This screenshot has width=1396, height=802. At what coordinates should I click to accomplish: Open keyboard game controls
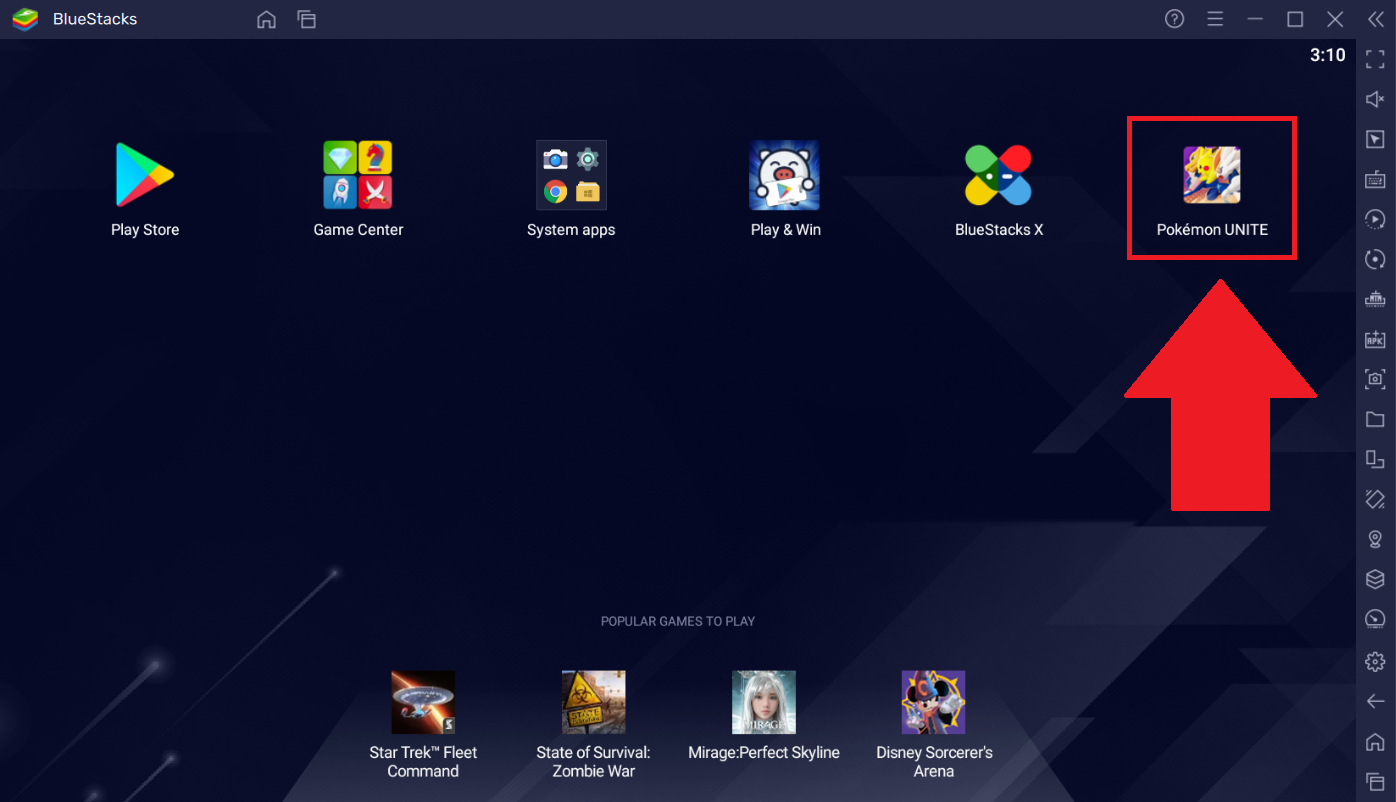click(1375, 180)
